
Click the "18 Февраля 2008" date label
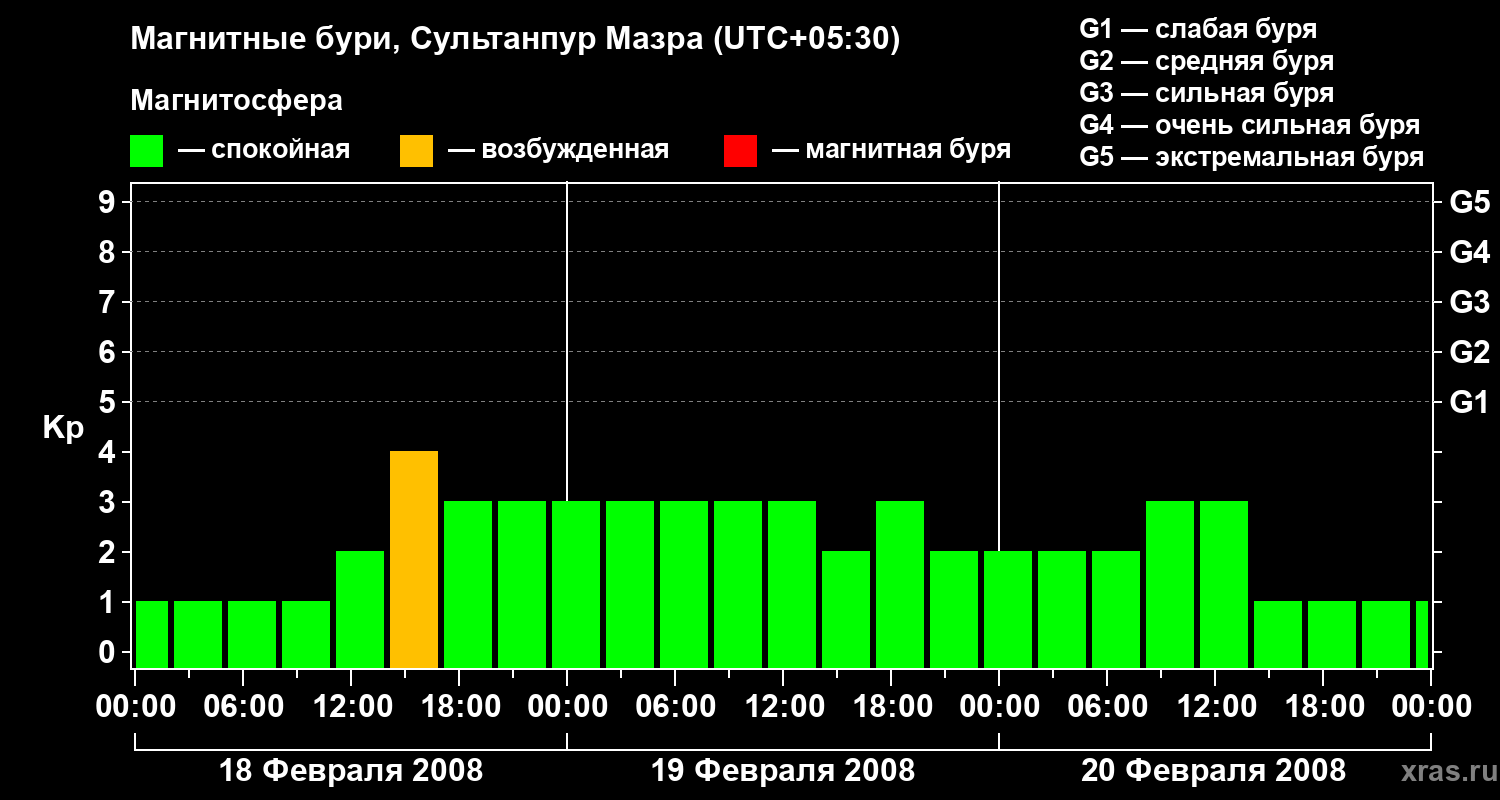point(351,771)
